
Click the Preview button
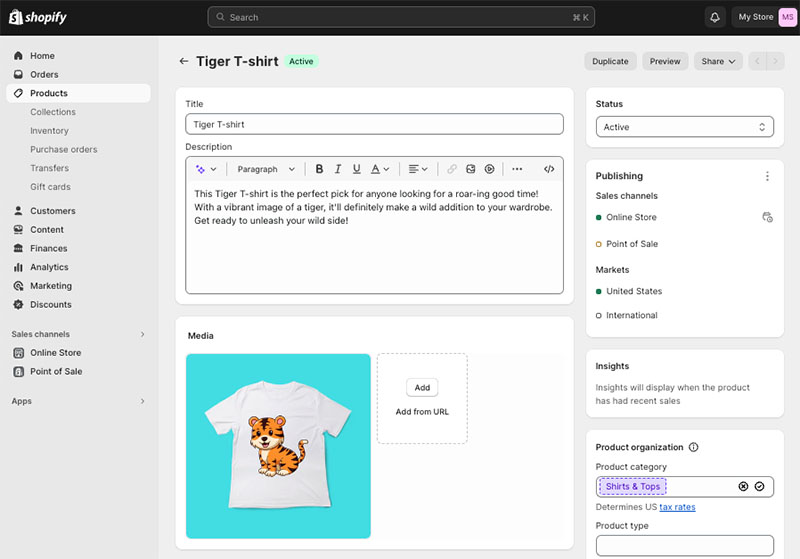pos(665,61)
